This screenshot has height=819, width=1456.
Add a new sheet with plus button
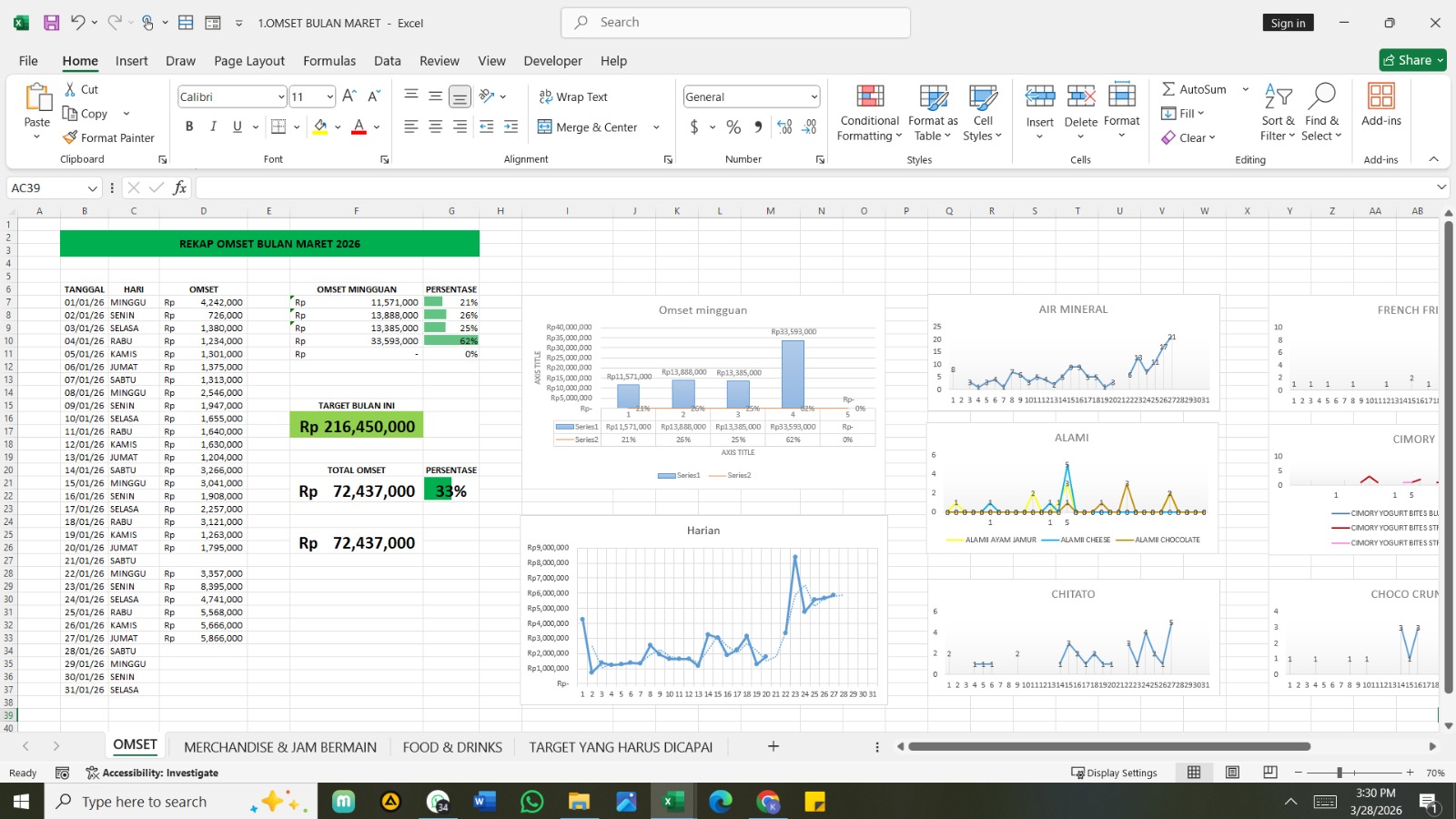click(x=773, y=746)
